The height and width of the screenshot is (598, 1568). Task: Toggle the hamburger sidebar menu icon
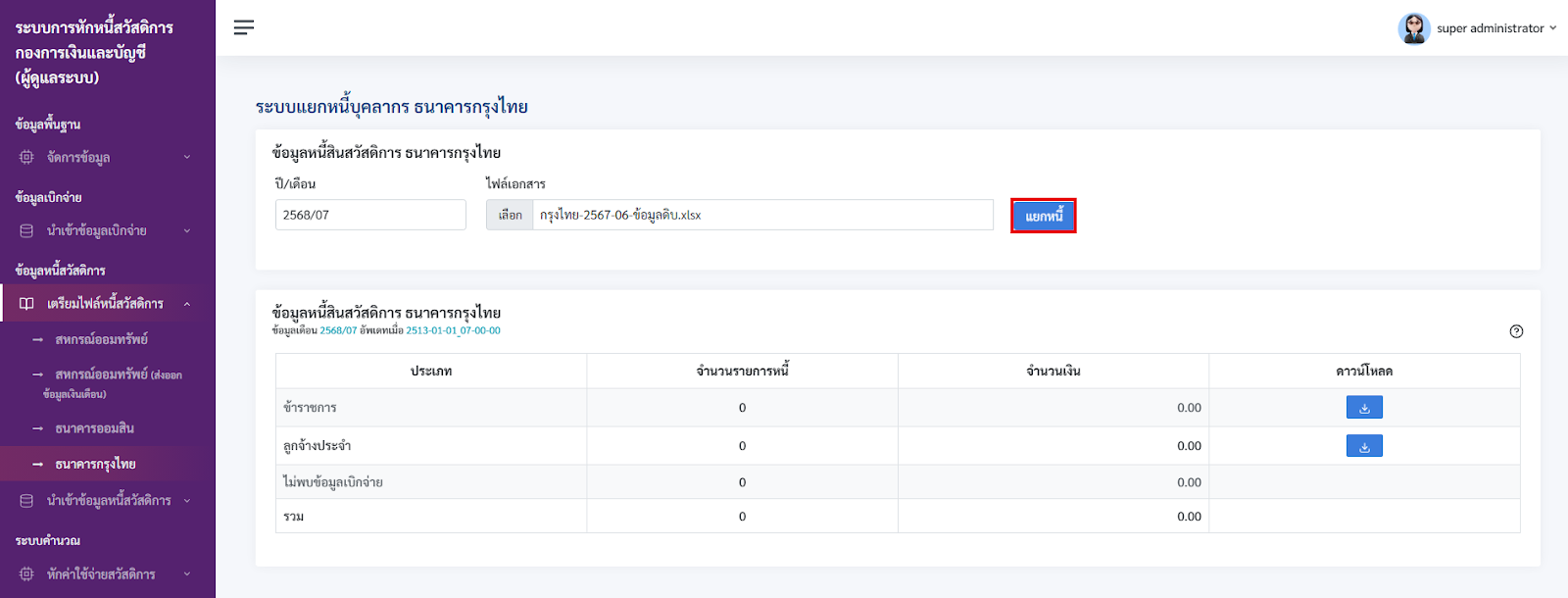pyautogui.click(x=244, y=27)
